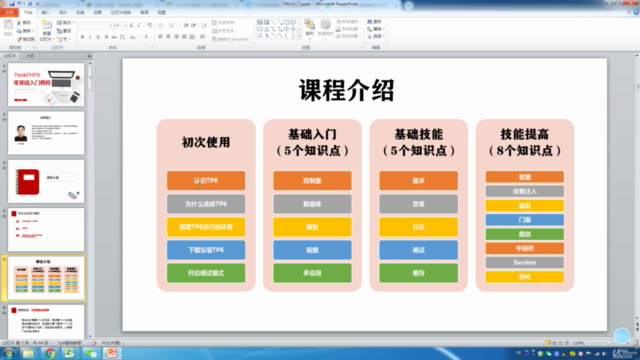Image resolution: width=640 pixels, height=360 pixels.
Task: Click the orange 认识TP6 box on slide
Action: click(x=206, y=180)
